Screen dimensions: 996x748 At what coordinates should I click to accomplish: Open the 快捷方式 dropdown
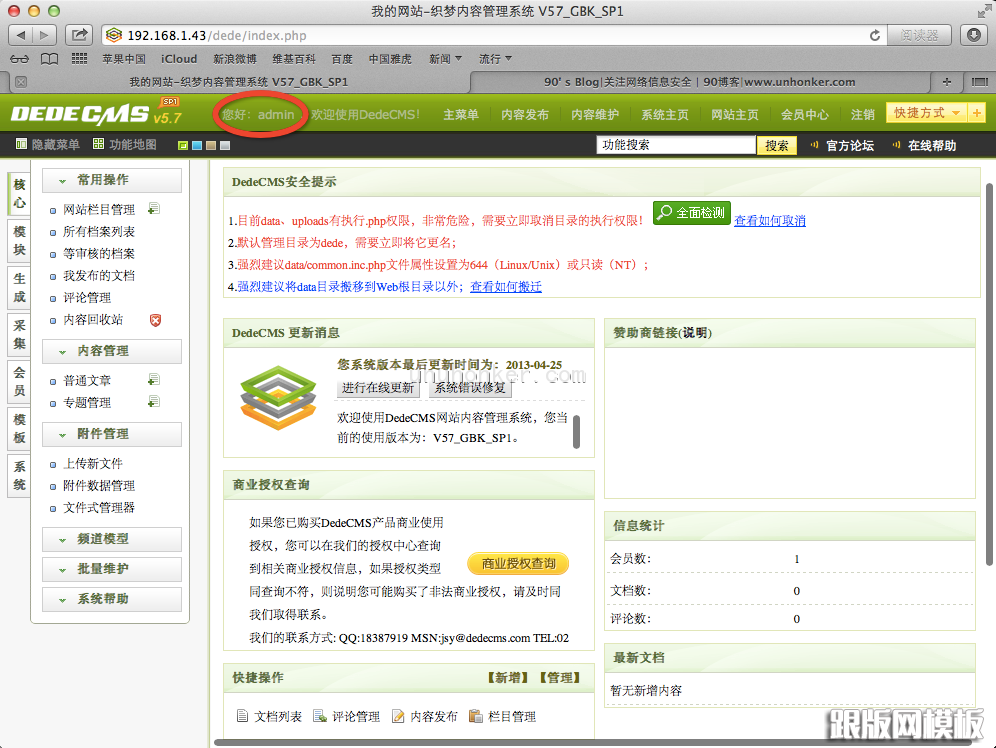click(927, 113)
